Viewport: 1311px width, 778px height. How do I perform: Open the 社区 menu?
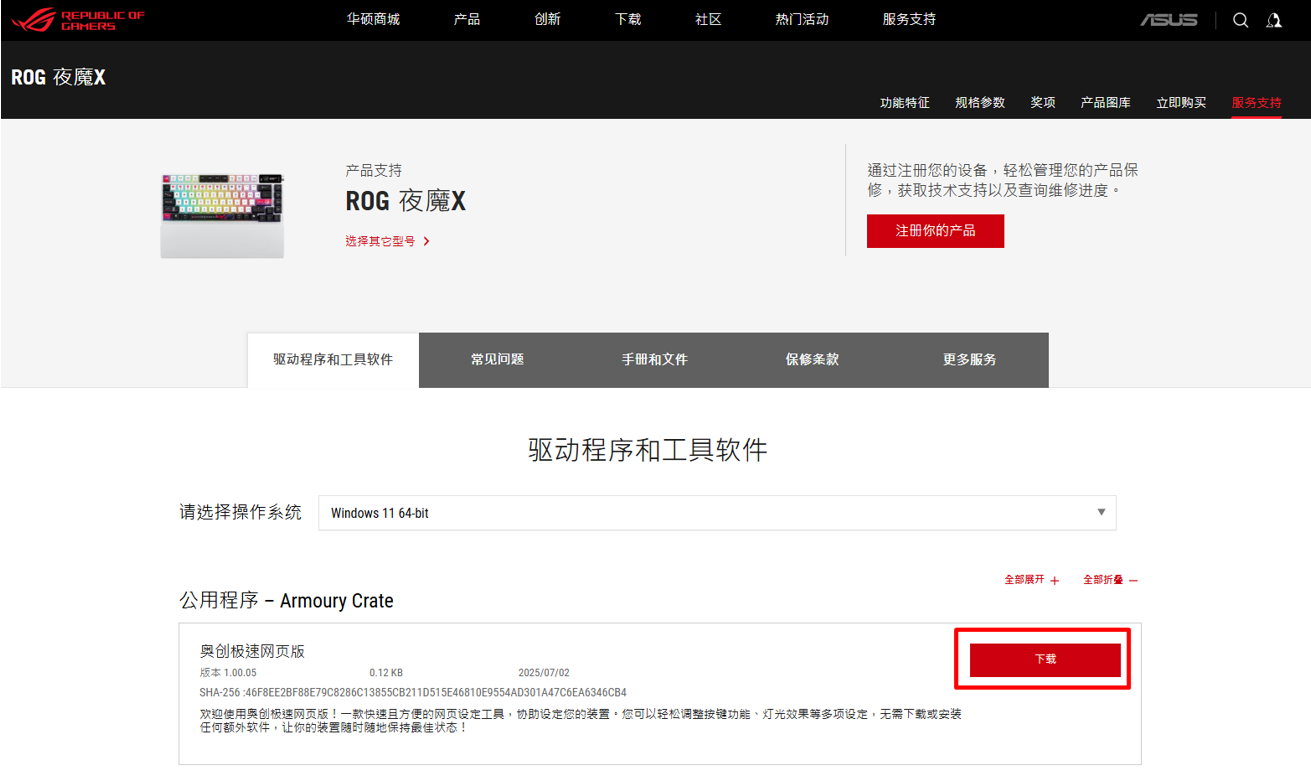(708, 20)
